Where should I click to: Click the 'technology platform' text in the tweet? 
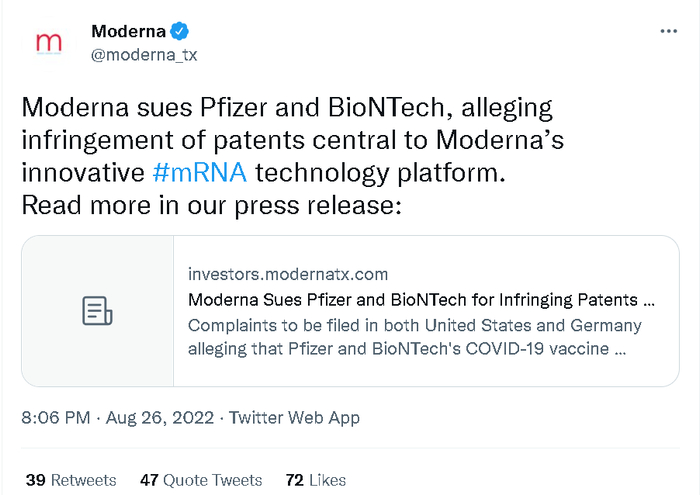point(379,172)
